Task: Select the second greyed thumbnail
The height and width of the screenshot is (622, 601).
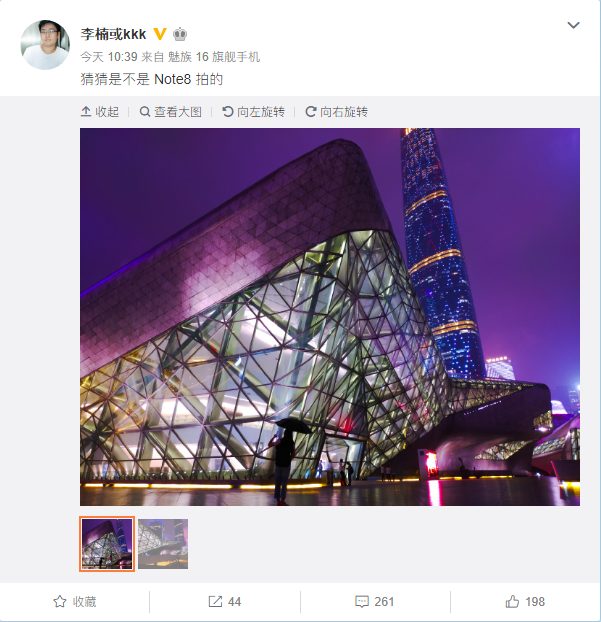Action: [x=163, y=544]
